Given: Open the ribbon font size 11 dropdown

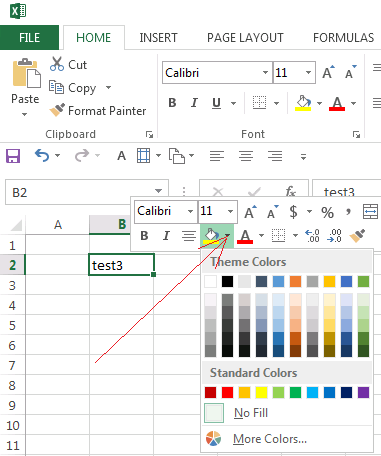Looking at the screenshot, I should (x=308, y=72).
